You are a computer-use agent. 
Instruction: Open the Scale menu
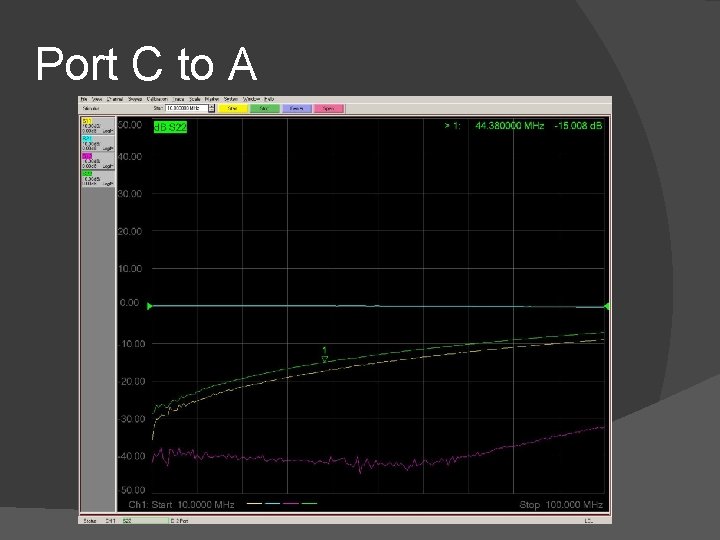(195, 99)
